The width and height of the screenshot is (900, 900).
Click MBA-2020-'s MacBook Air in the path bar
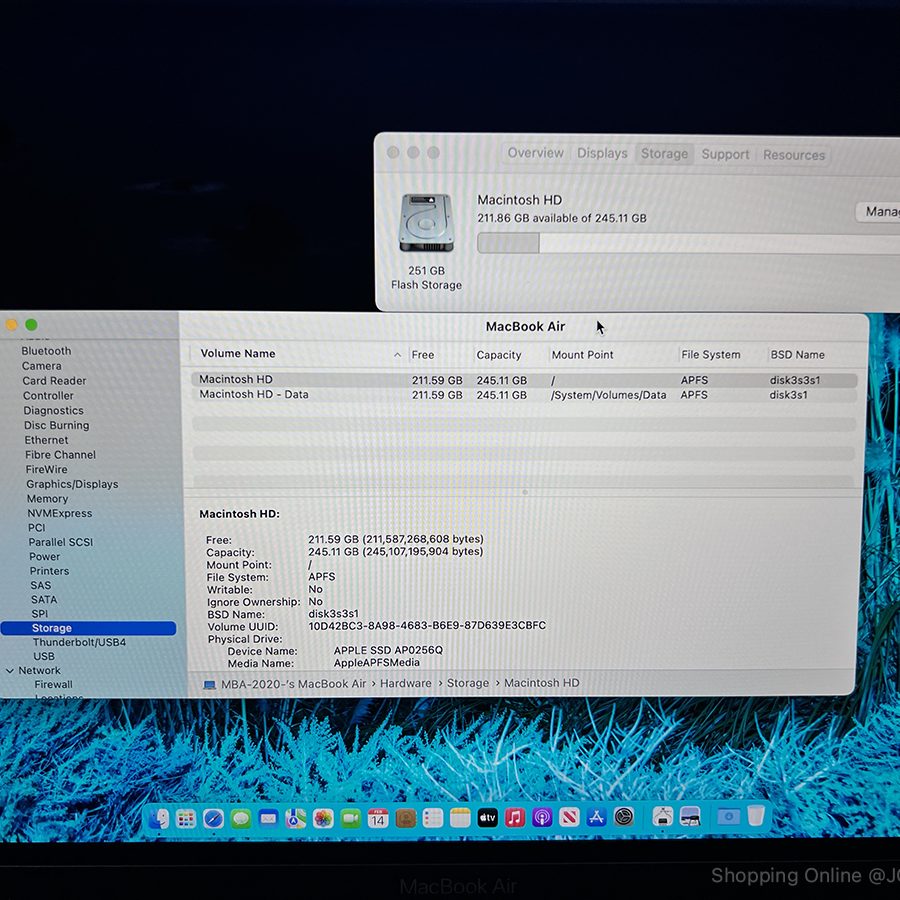[x=293, y=684]
